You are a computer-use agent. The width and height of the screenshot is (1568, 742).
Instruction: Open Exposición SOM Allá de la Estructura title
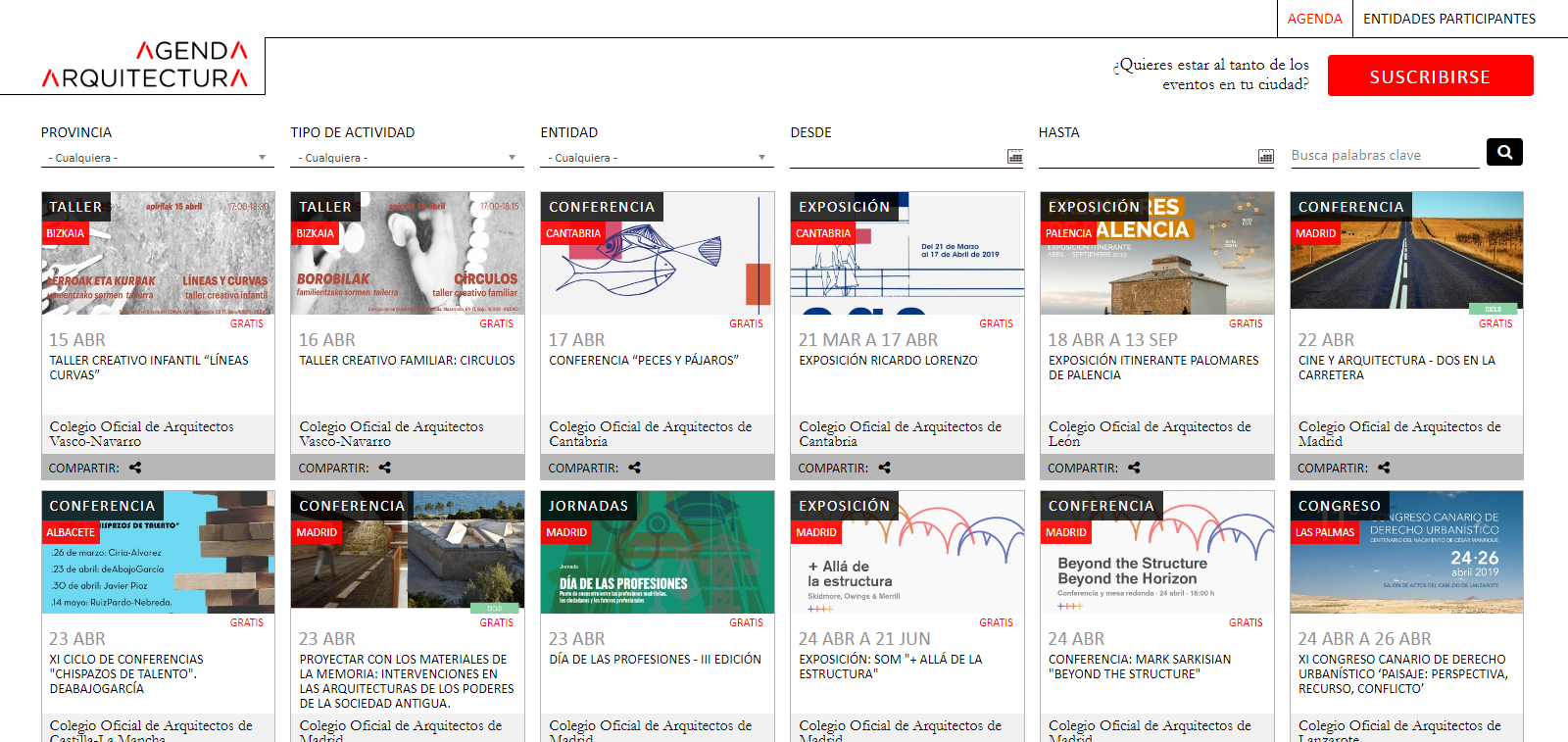[x=891, y=667]
